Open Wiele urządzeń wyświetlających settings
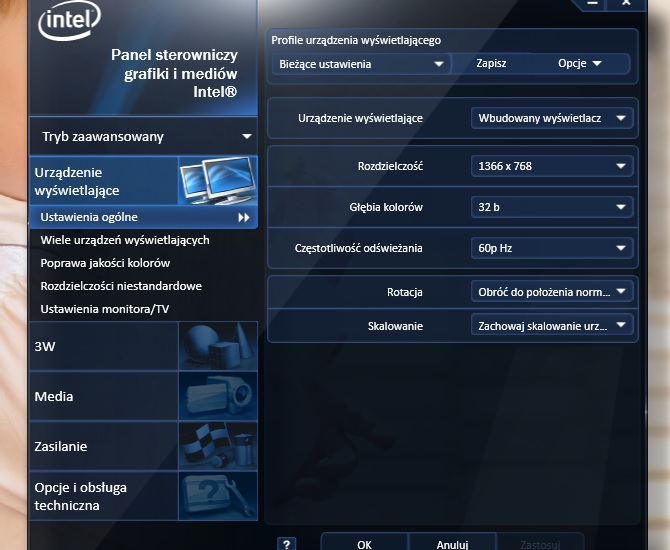This screenshot has height=550, width=670. [x=125, y=240]
